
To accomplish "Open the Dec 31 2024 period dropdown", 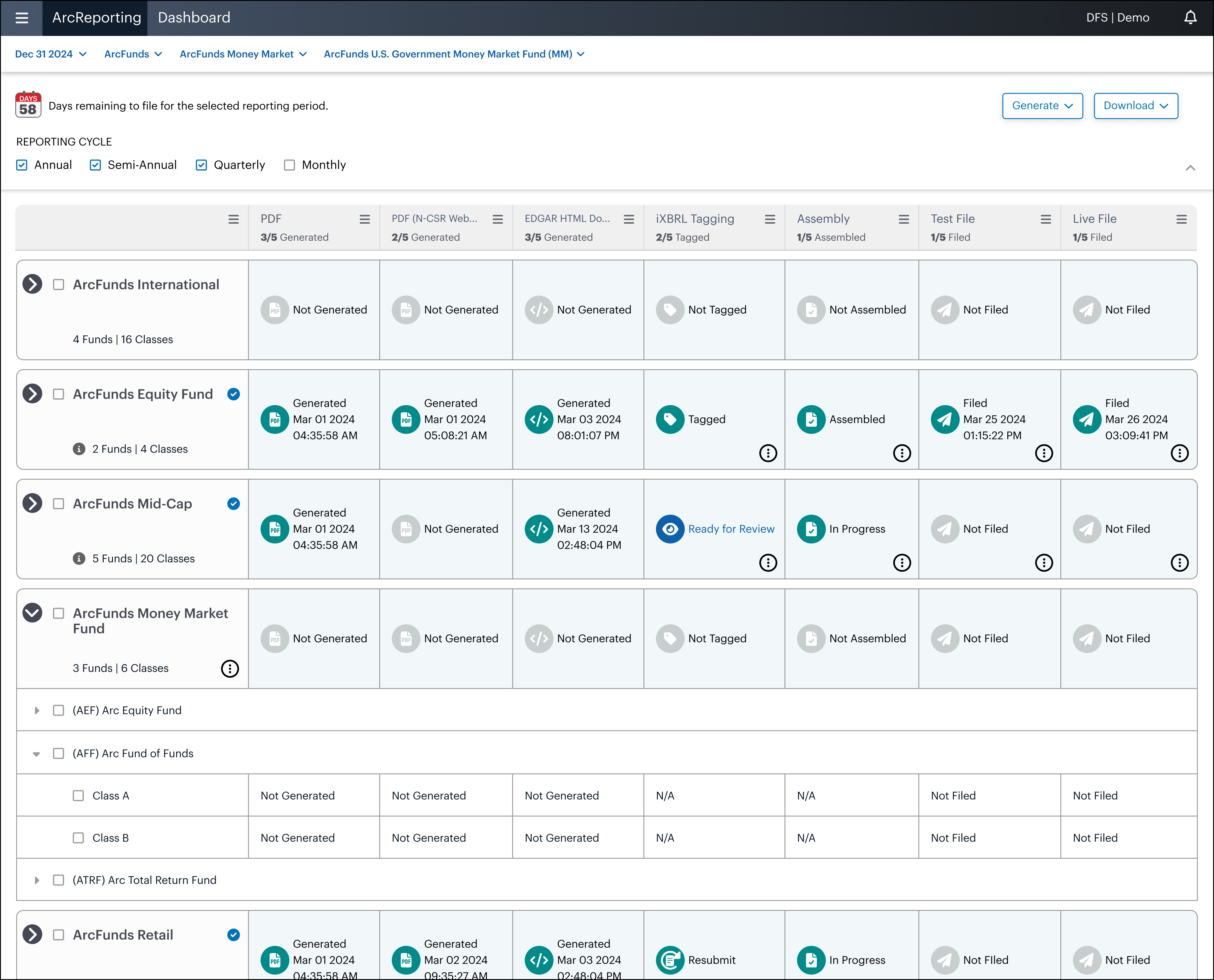I will 51,54.
